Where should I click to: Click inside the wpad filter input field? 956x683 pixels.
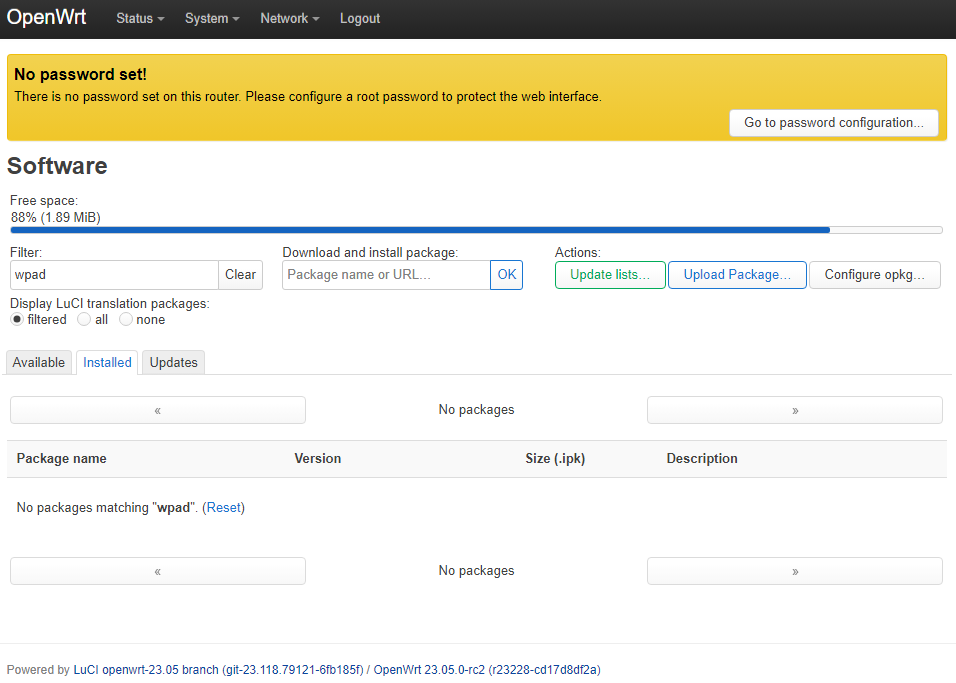(113, 274)
